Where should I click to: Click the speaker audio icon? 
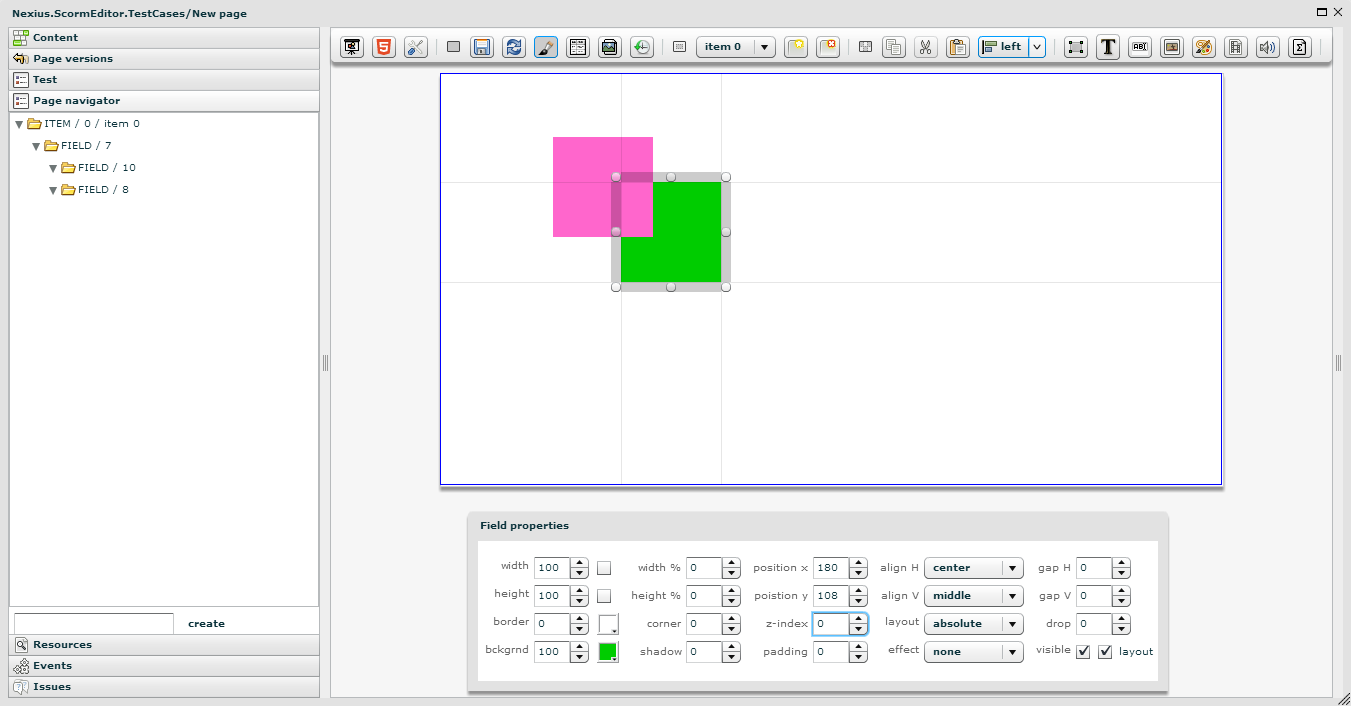(x=1268, y=47)
